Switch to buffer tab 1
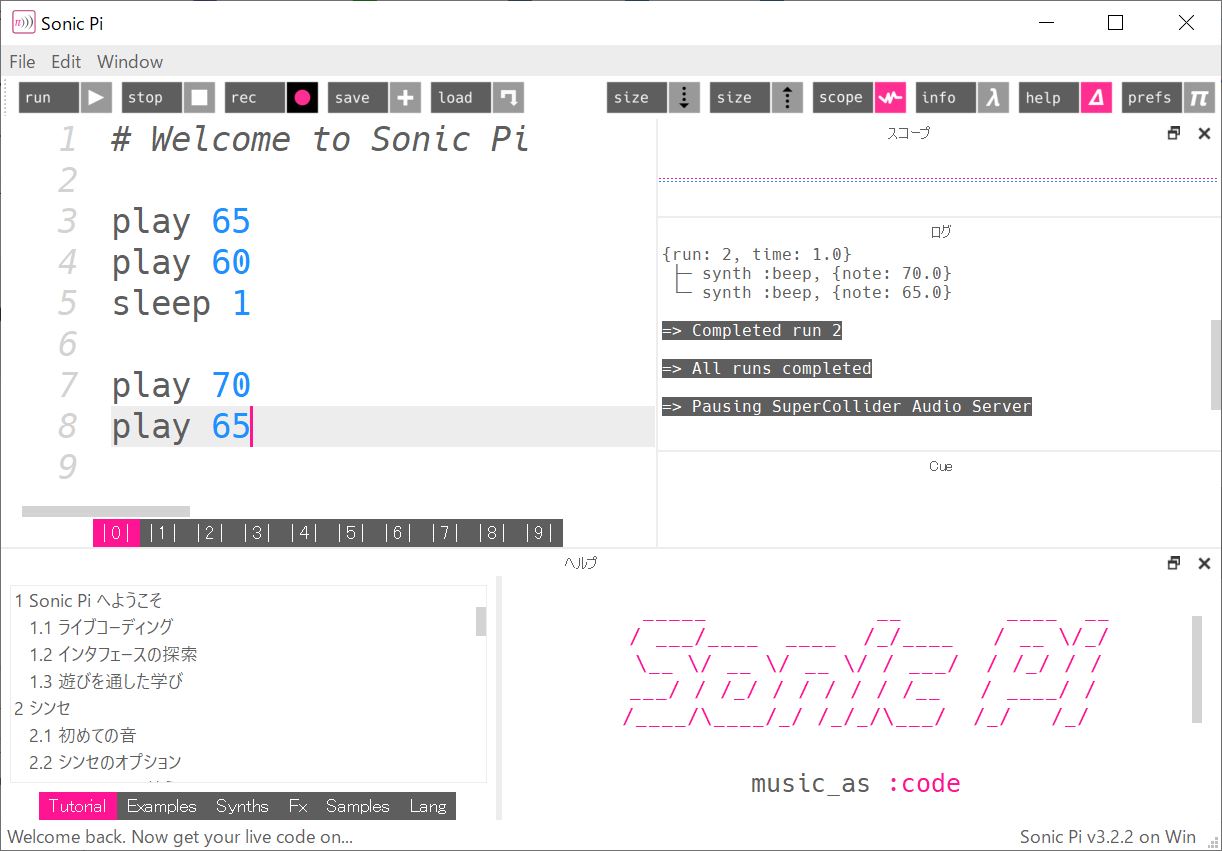The image size is (1222, 851). pyautogui.click(x=163, y=533)
